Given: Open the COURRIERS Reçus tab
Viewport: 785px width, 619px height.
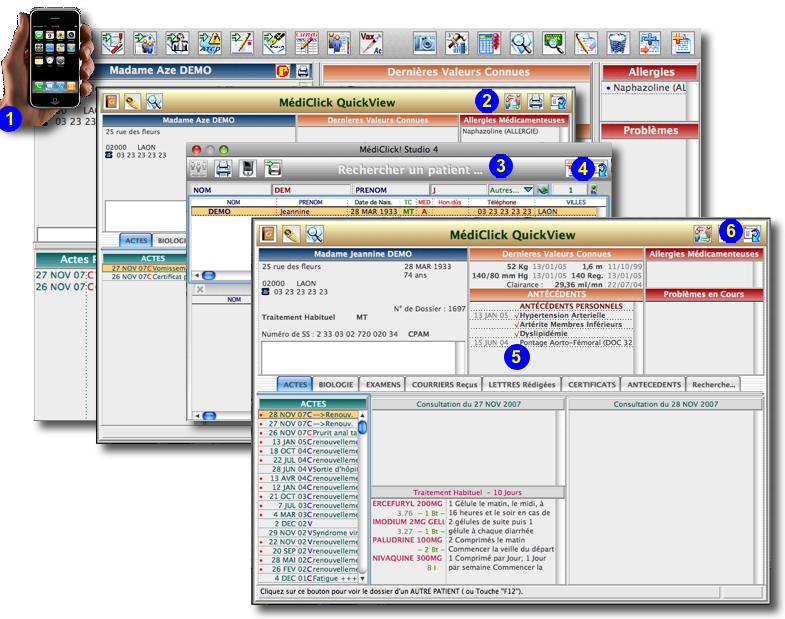Looking at the screenshot, I should [444, 384].
